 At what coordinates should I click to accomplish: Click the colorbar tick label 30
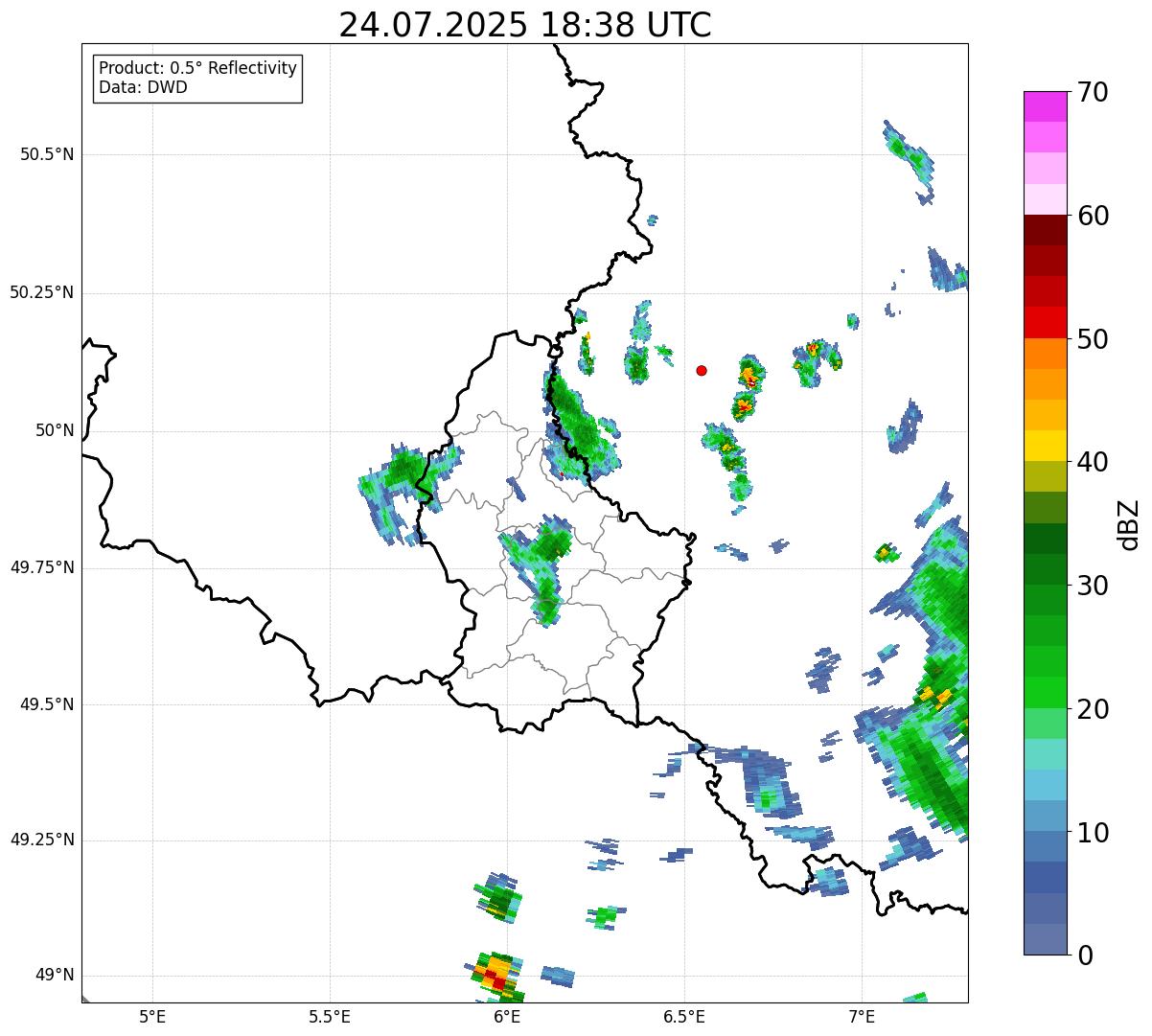pos(1094,586)
